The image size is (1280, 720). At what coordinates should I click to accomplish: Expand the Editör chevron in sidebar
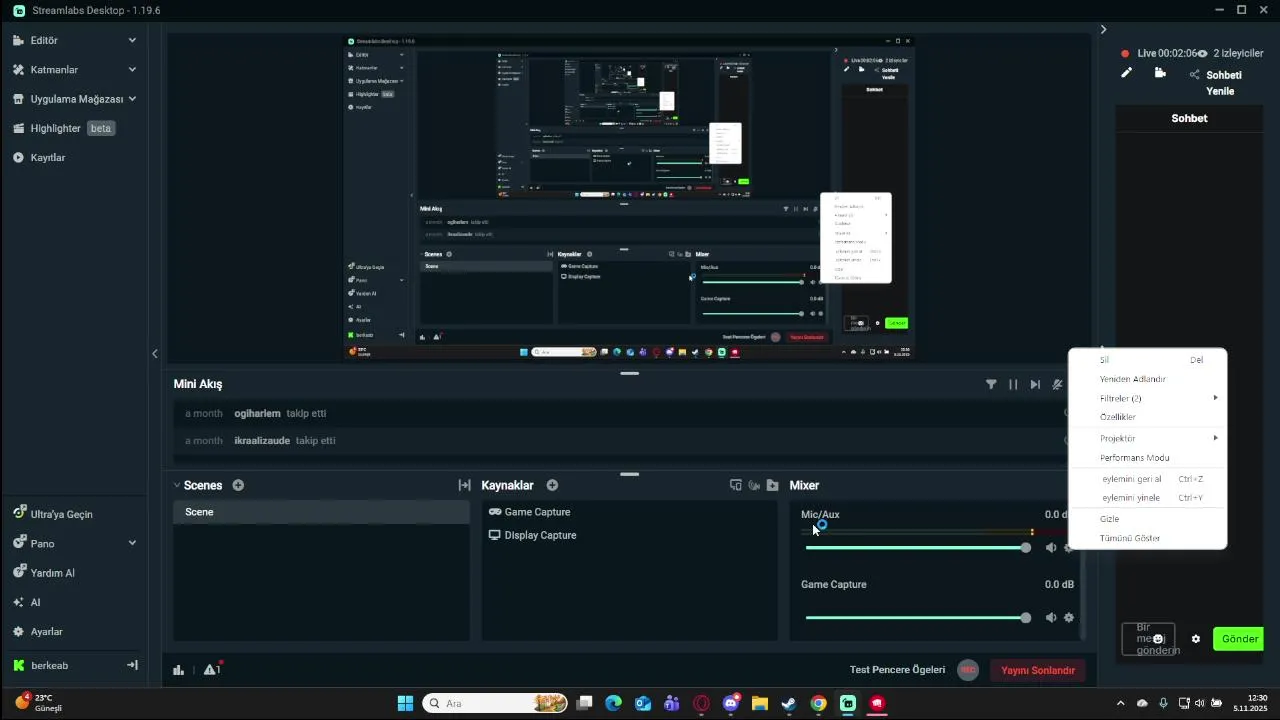click(x=132, y=40)
